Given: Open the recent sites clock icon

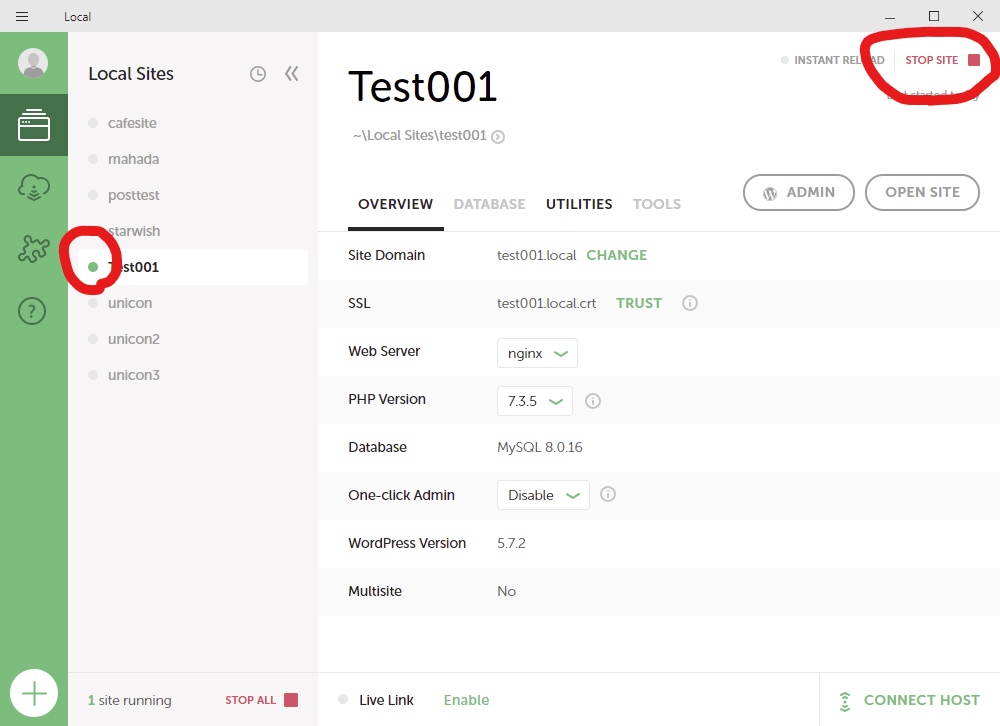Looking at the screenshot, I should 258,74.
